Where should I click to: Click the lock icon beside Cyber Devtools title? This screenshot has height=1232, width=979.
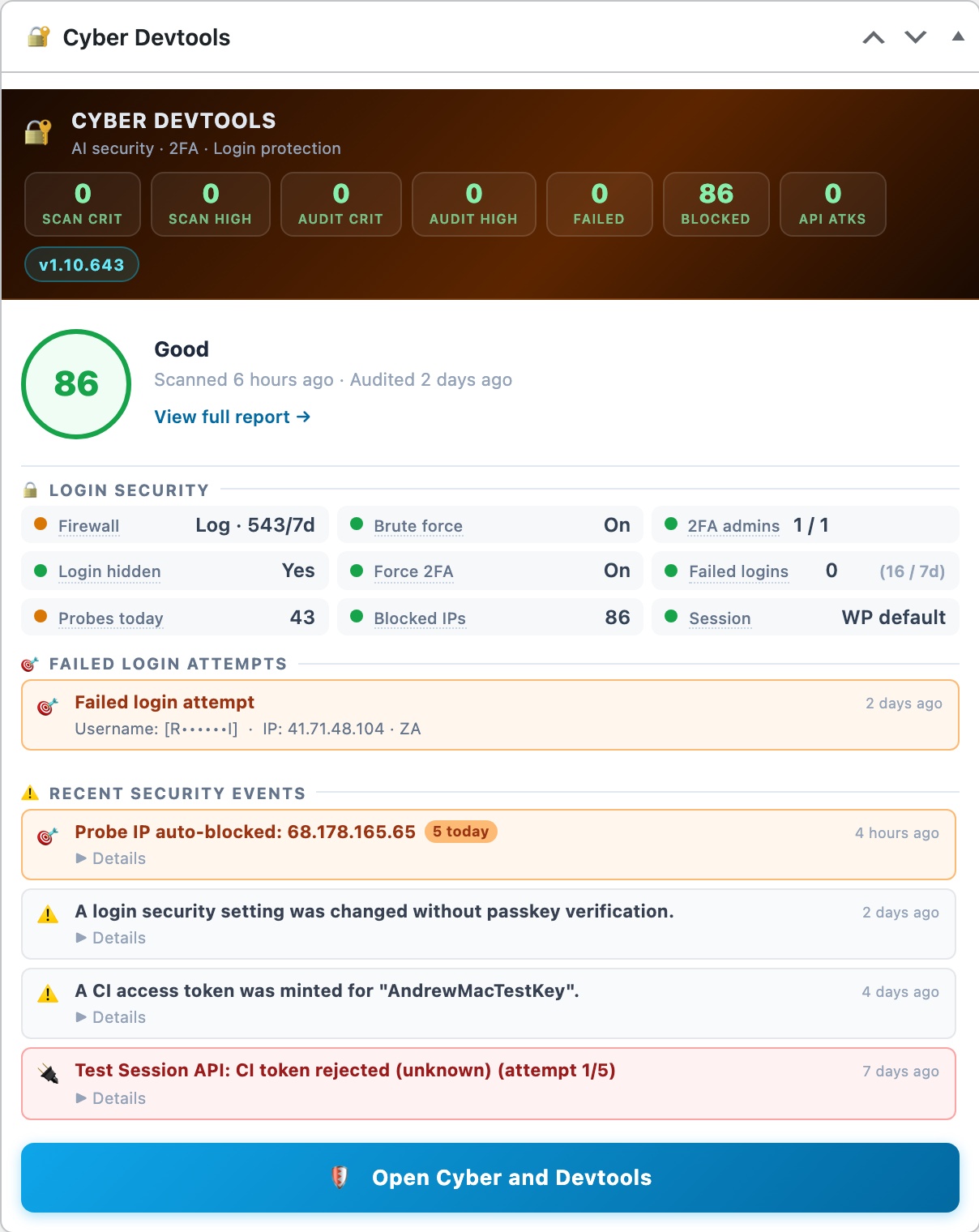[x=38, y=37]
